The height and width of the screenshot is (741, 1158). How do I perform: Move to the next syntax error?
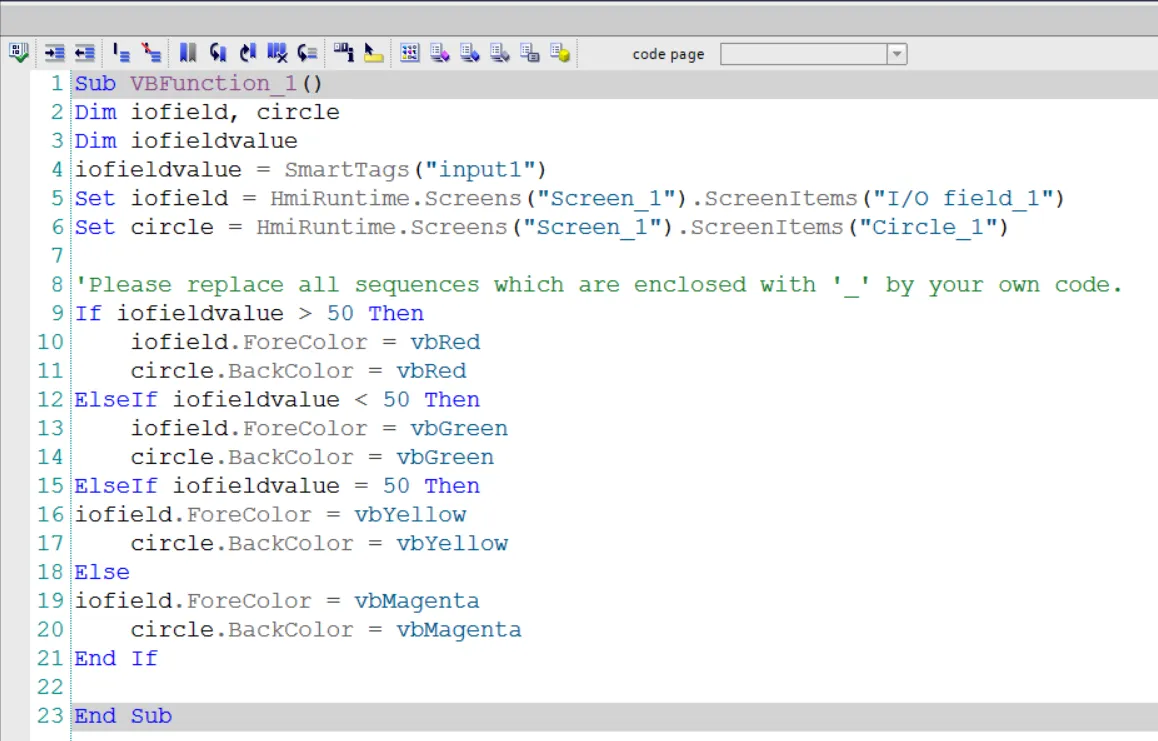(307, 53)
